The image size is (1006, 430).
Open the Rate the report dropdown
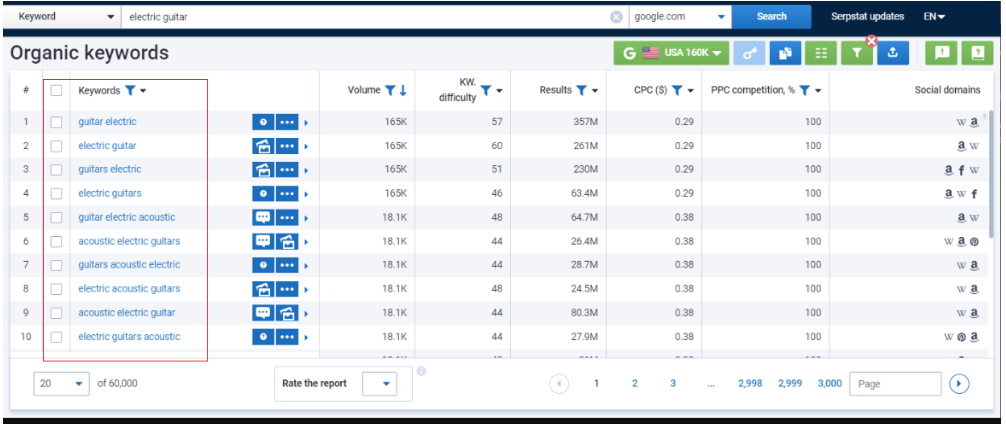(379, 384)
